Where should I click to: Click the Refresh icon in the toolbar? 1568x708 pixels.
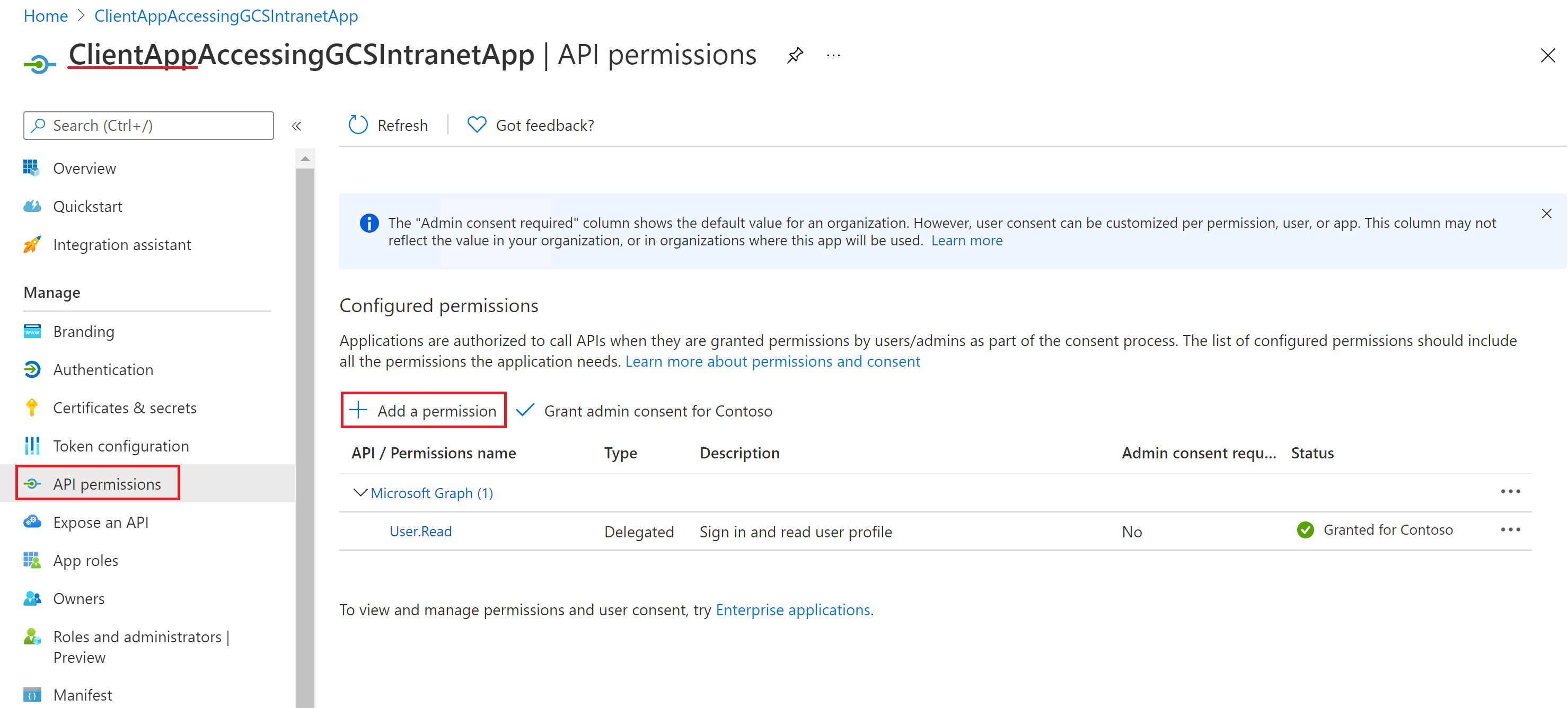pyautogui.click(x=358, y=125)
